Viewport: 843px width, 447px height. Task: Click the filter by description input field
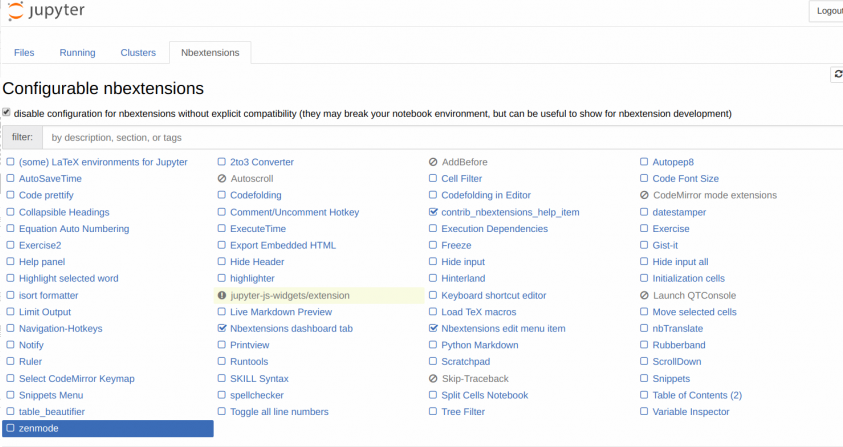(442, 138)
